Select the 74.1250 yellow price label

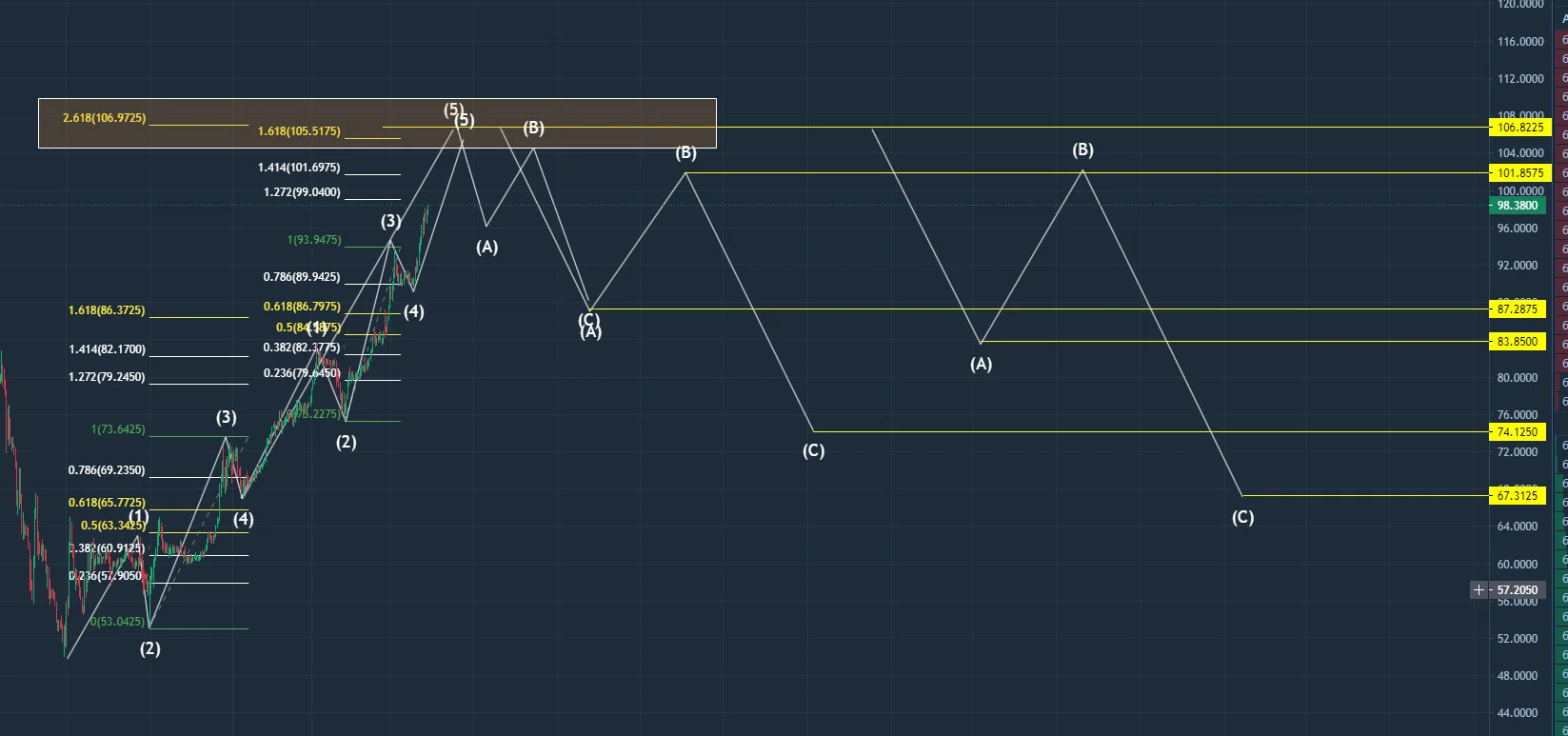(1518, 432)
